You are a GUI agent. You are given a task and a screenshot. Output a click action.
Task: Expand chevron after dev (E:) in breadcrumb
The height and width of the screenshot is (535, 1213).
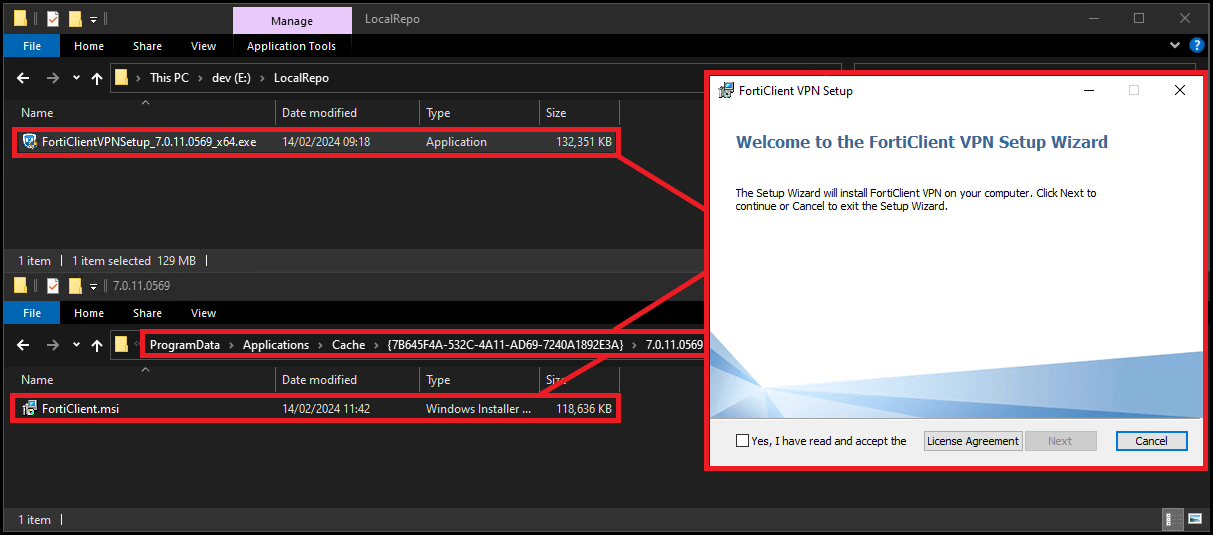click(x=262, y=78)
